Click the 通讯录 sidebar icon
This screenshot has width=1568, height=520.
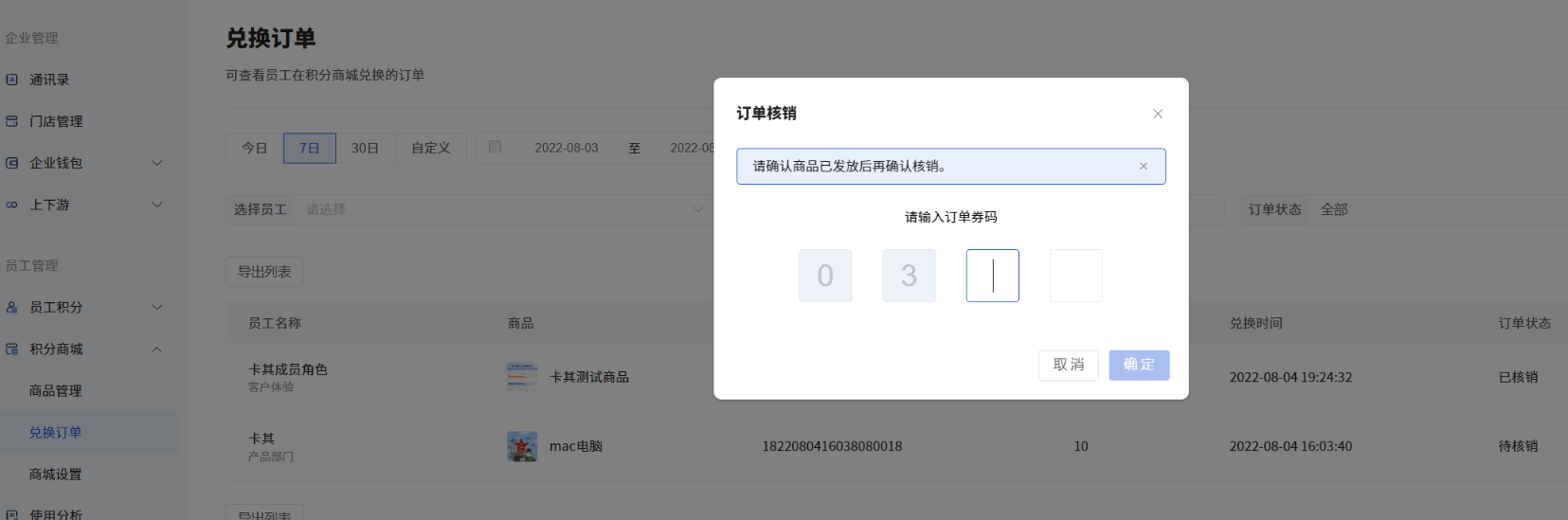click(12, 80)
